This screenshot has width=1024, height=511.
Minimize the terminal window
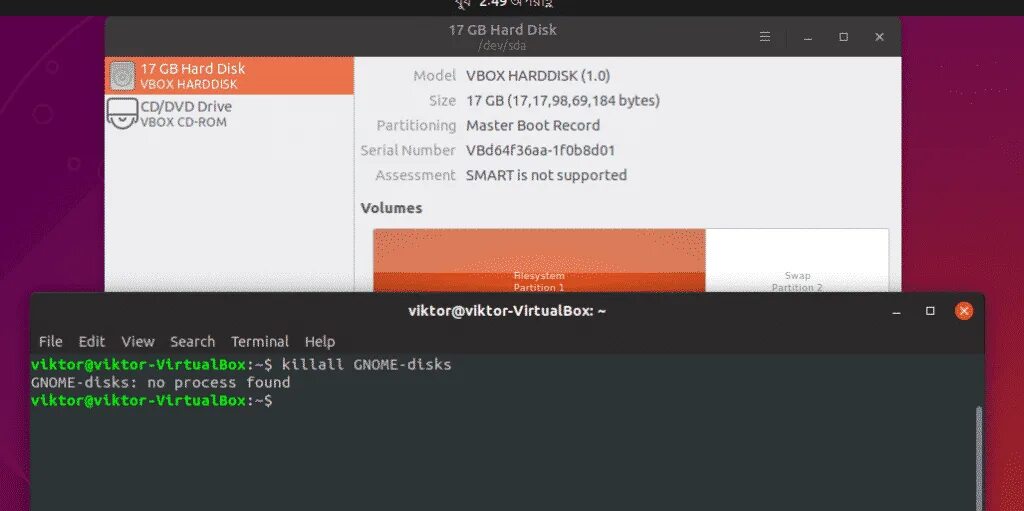coord(897,311)
